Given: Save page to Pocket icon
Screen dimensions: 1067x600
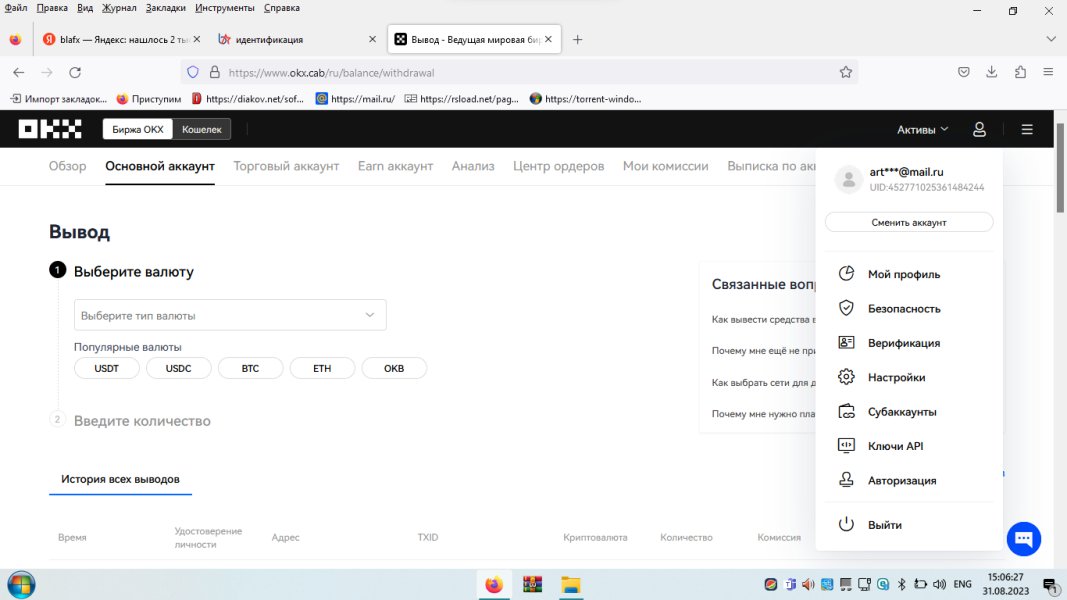Looking at the screenshot, I should [x=964, y=72].
